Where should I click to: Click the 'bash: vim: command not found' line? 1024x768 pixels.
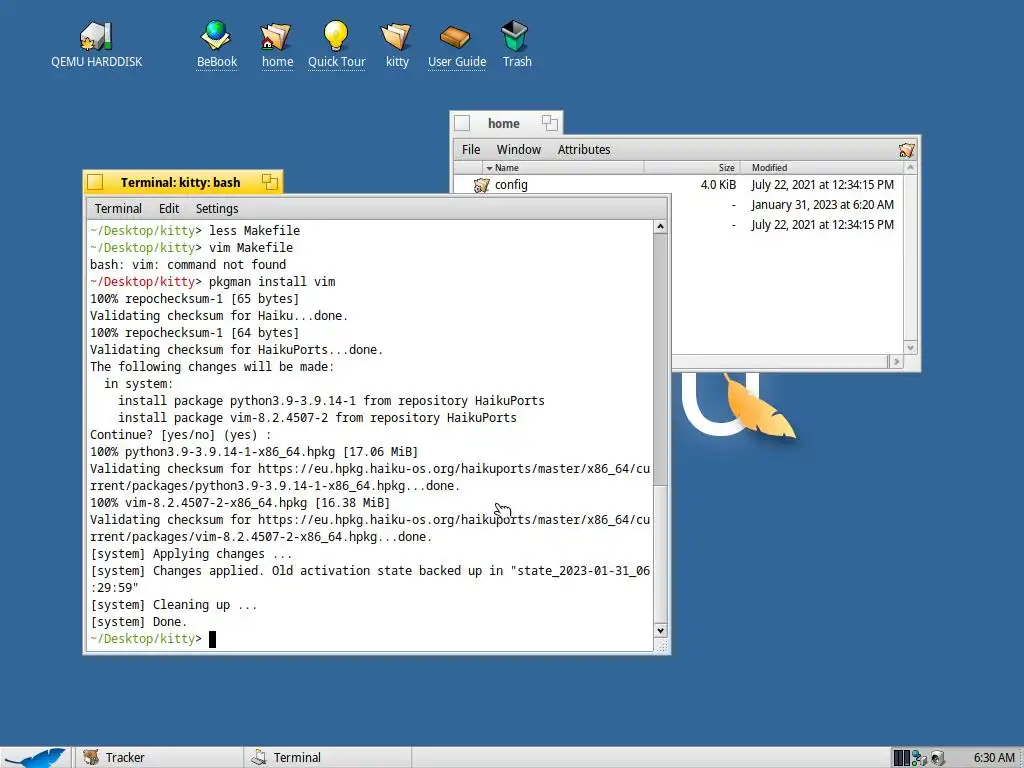[x=188, y=264]
